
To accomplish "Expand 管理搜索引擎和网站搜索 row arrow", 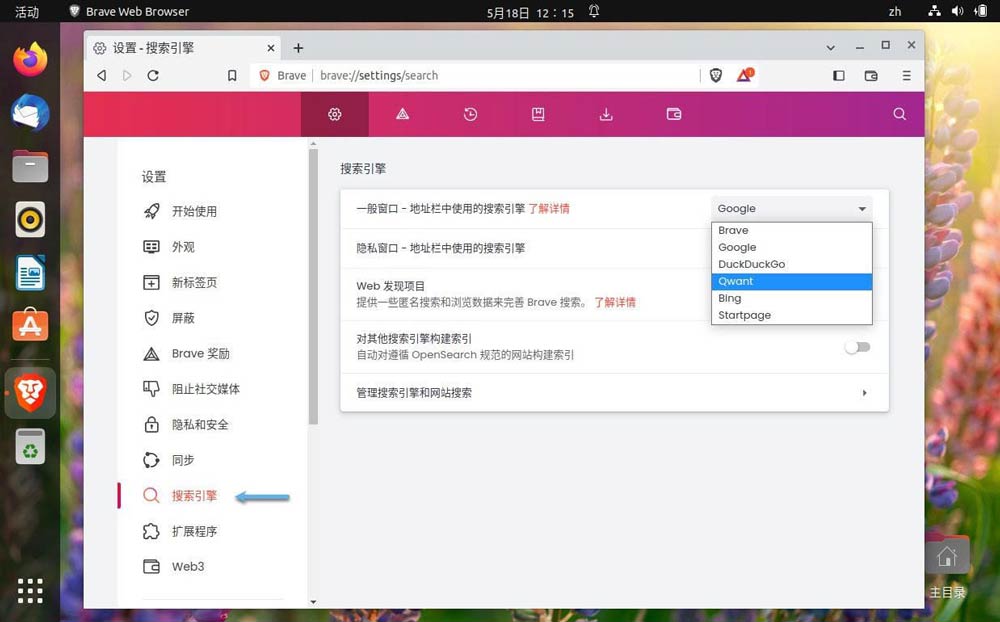I will [864, 393].
